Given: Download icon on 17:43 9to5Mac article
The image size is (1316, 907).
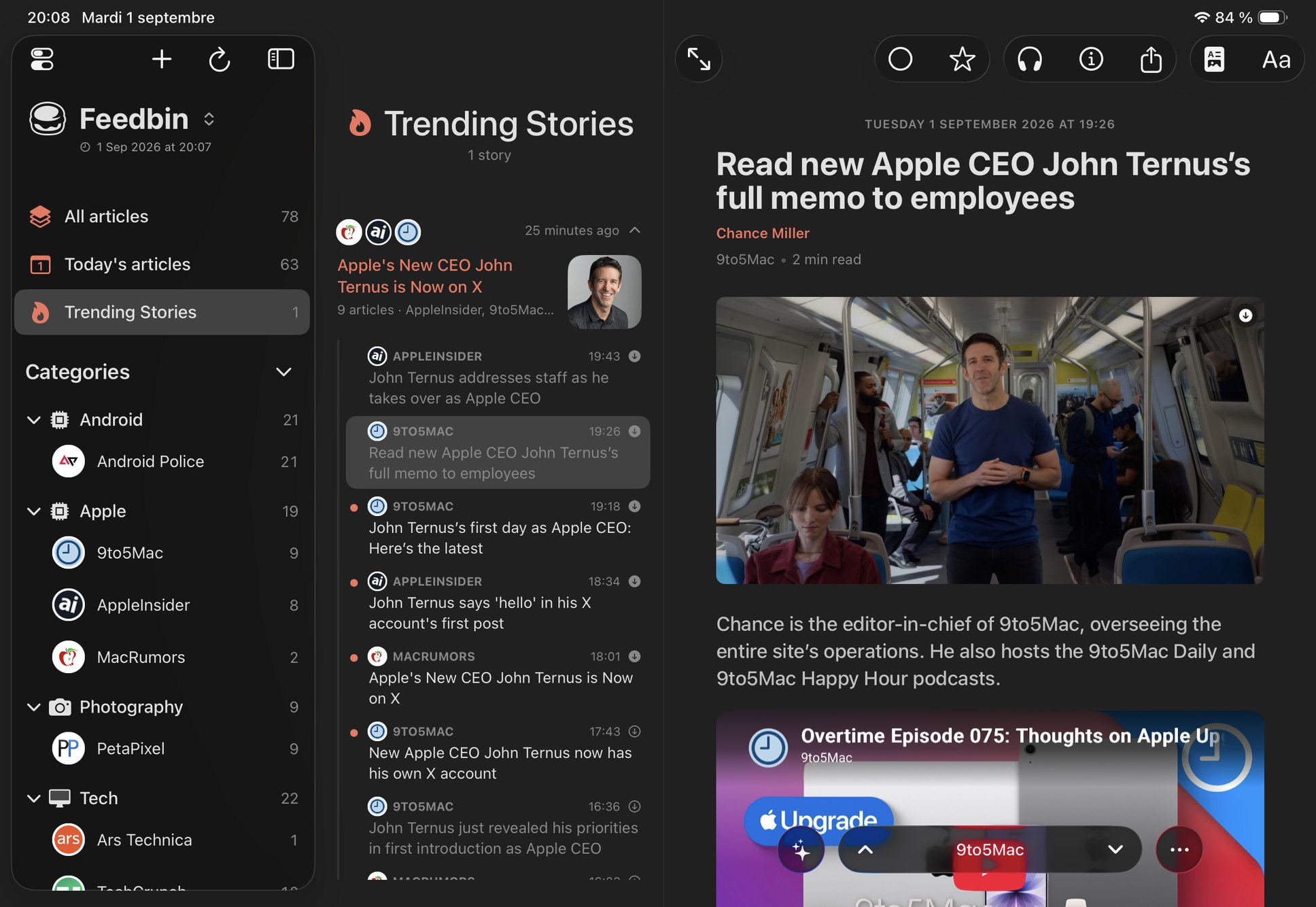Looking at the screenshot, I should pyautogui.click(x=634, y=732).
